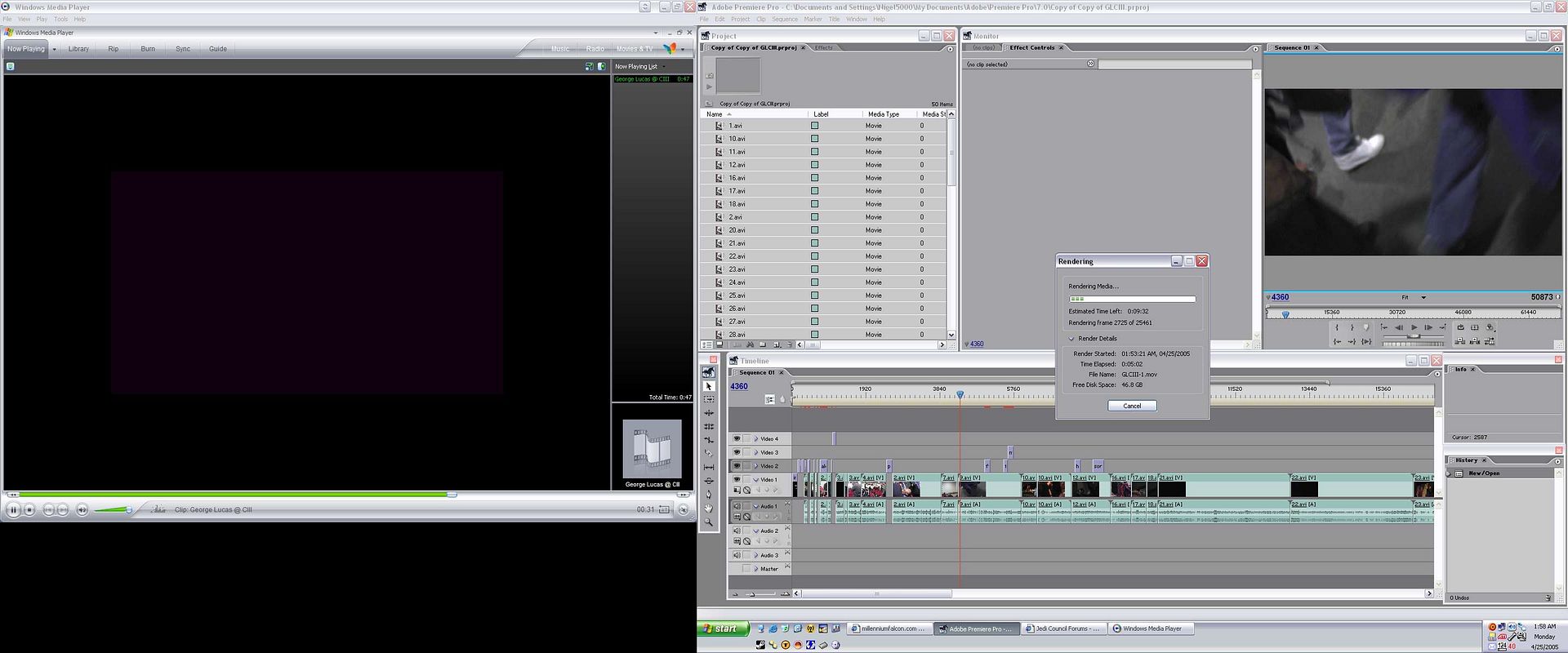Open Sequence menu in Premiere
Image resolution: width=1568 pixels, height=653 pixels.
pyautogui.click(x=785, y=19)
